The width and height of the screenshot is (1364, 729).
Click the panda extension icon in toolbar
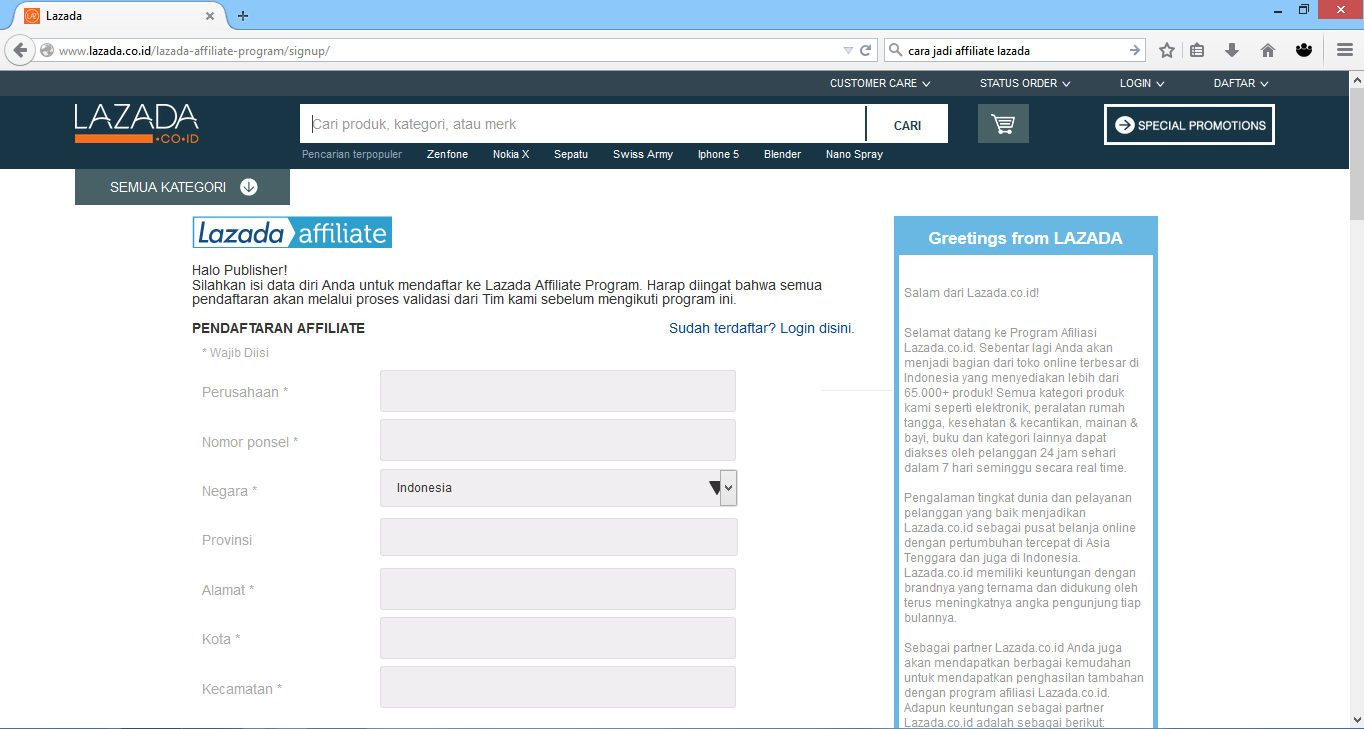pyautogui.click(x=1303, y=50)
